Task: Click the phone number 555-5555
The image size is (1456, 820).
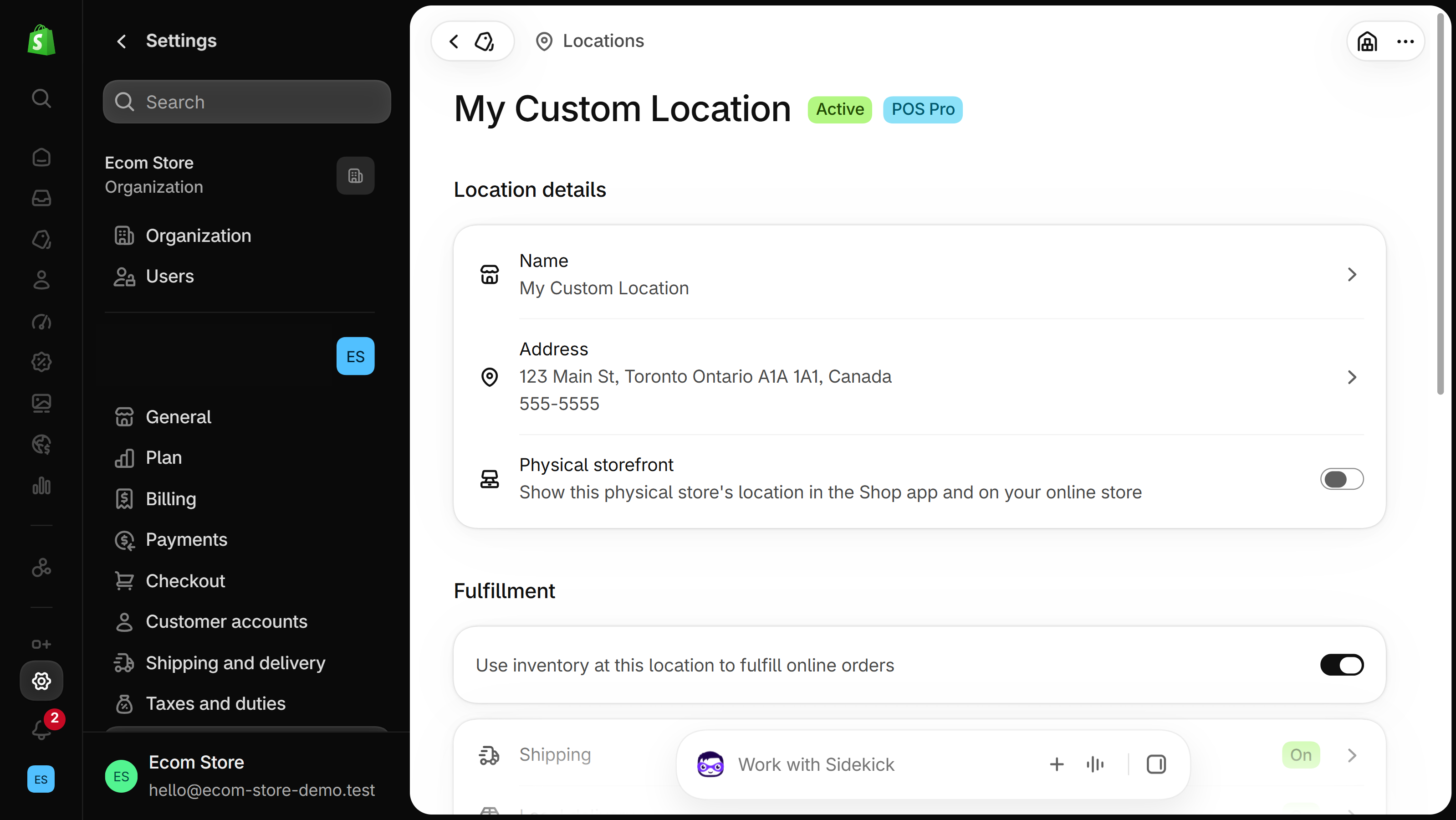Action: (559, 404)
